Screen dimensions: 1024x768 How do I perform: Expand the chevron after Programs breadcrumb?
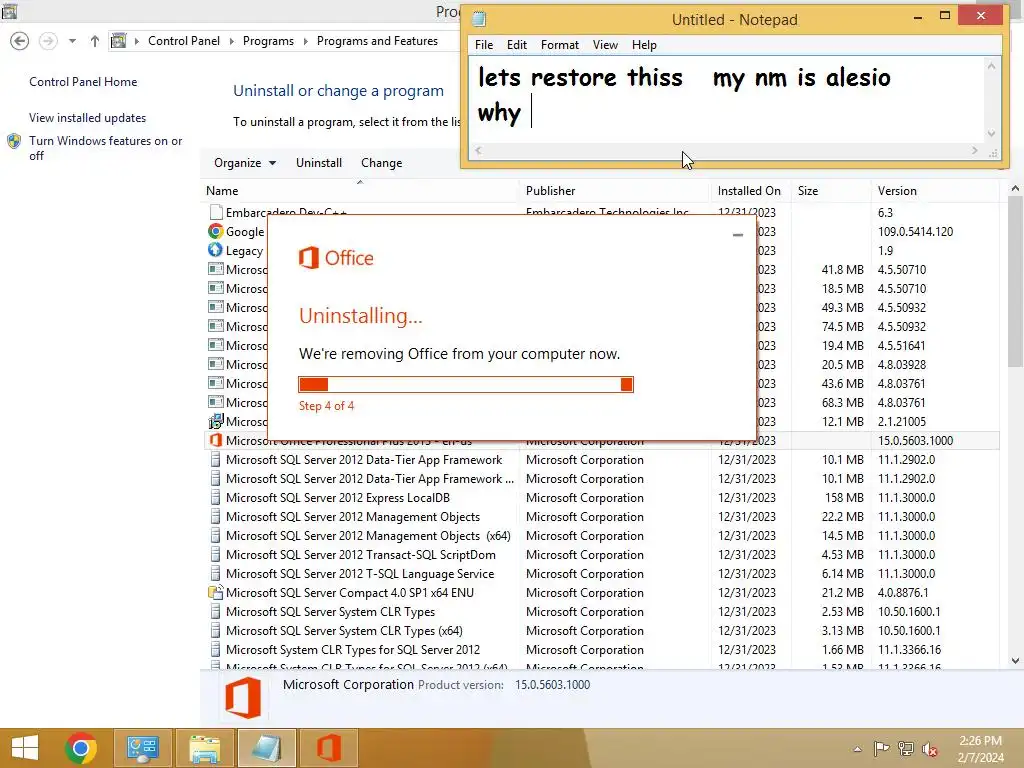click(305, 41)
